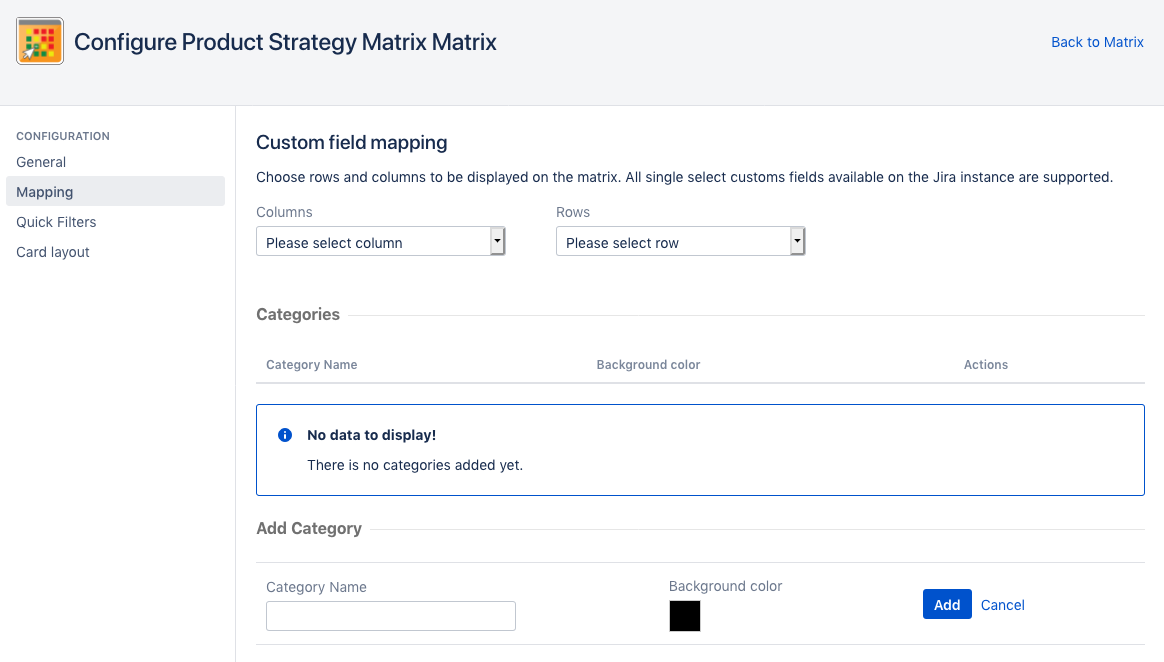1164x662 pixels.
Task: Expand the Rows dropdown
Action: point(680,242)
